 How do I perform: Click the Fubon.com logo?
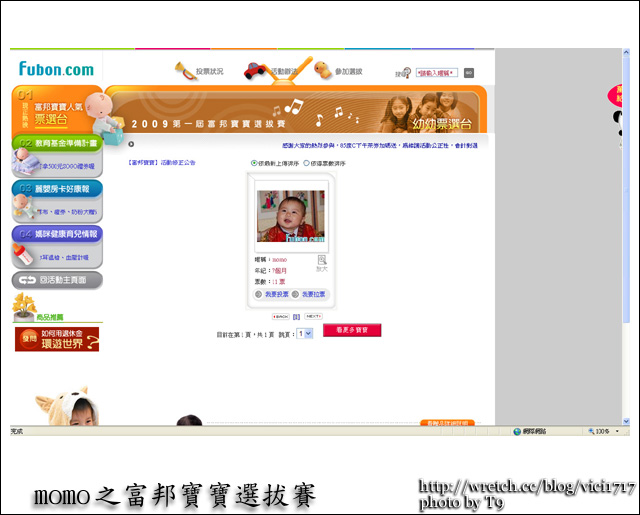tap(56, 69)
